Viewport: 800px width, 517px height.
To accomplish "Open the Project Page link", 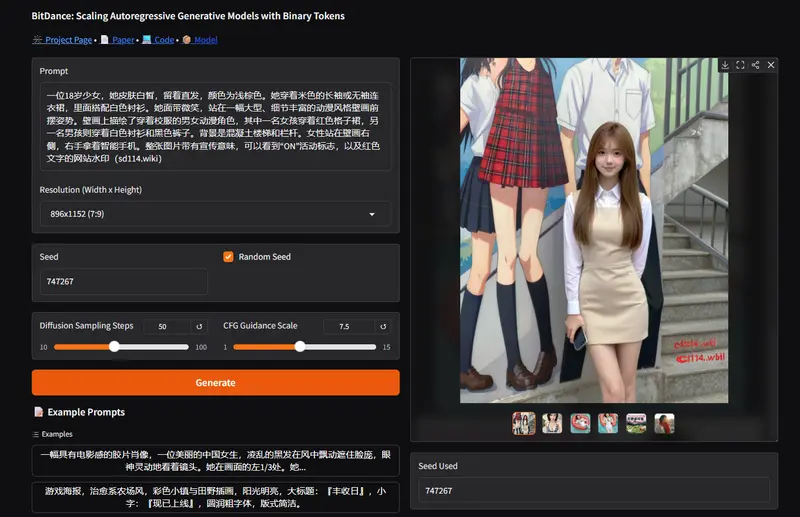I will point(63,40).
